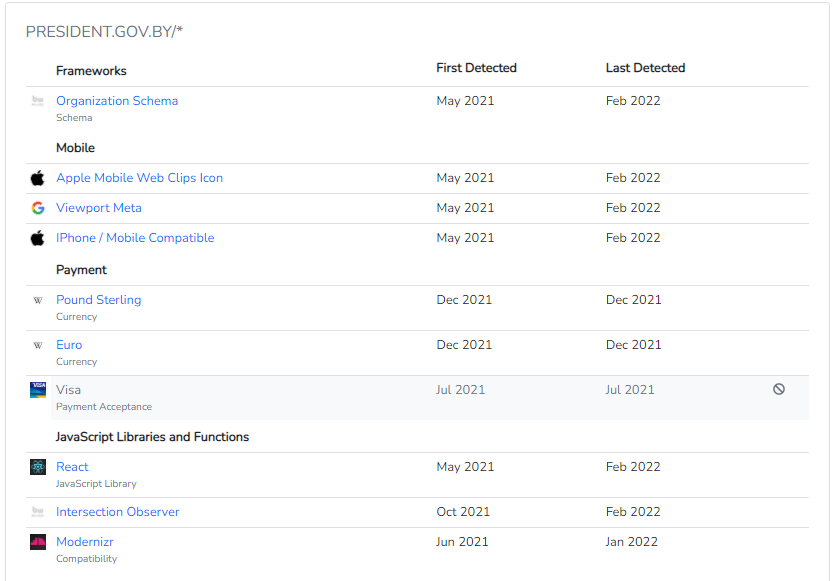The width and height of the screenshot is (835, 581).
Task: Open the Euro currency link
Action: (x=69, y=345)
